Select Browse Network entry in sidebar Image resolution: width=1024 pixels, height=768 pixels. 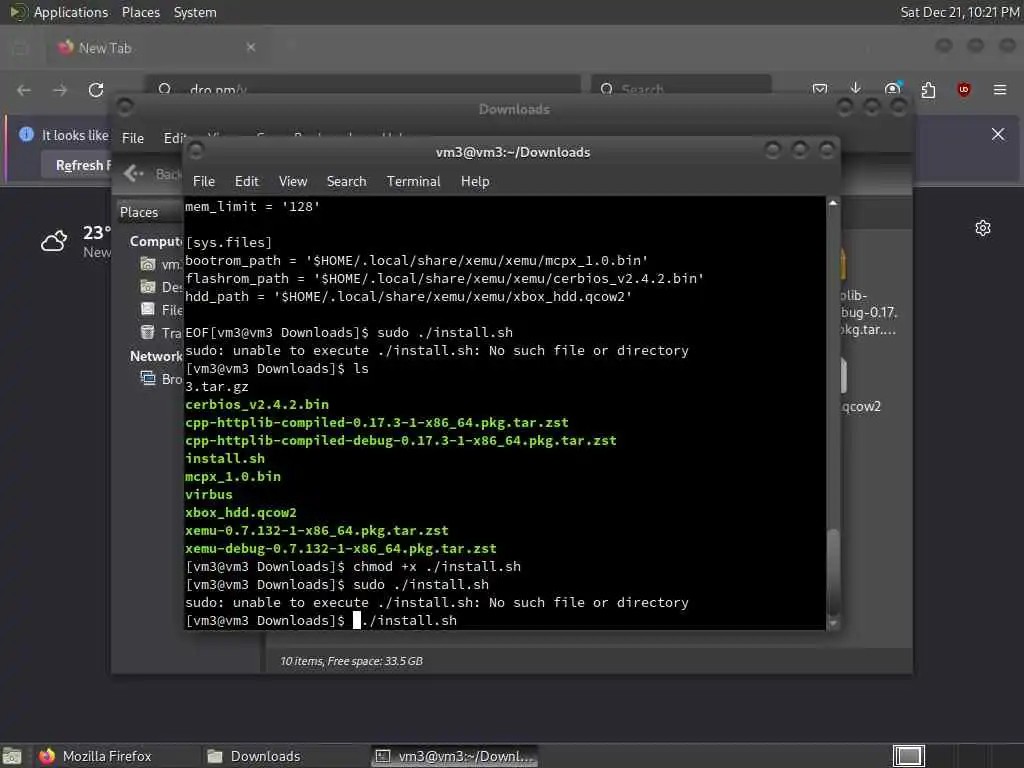(x=161, y=379)
